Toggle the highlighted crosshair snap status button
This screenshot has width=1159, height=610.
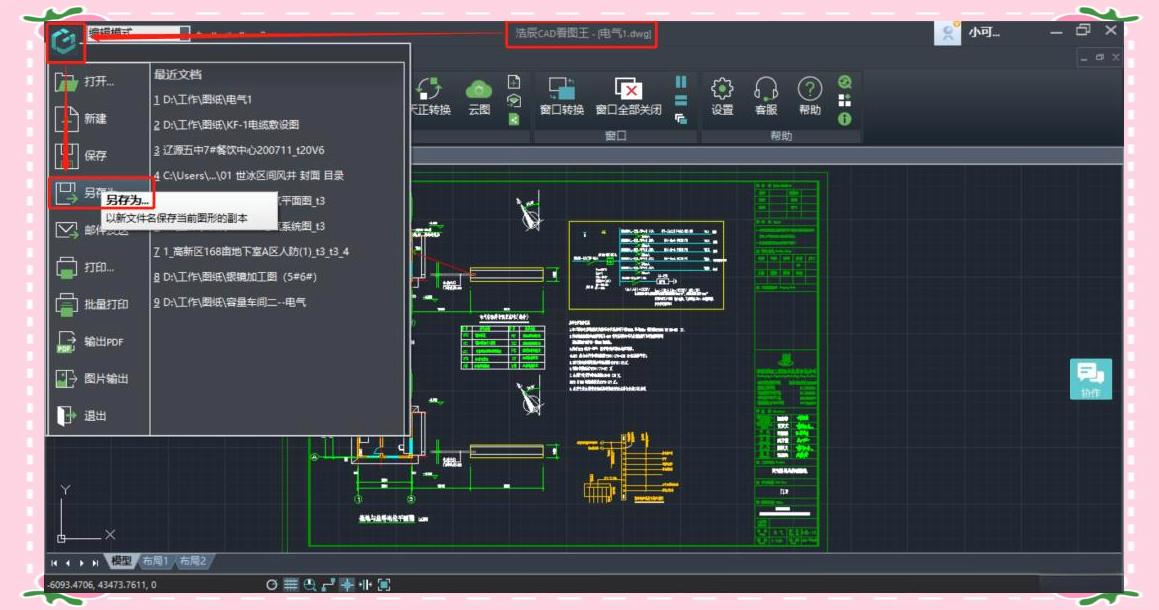pos(346,585)
